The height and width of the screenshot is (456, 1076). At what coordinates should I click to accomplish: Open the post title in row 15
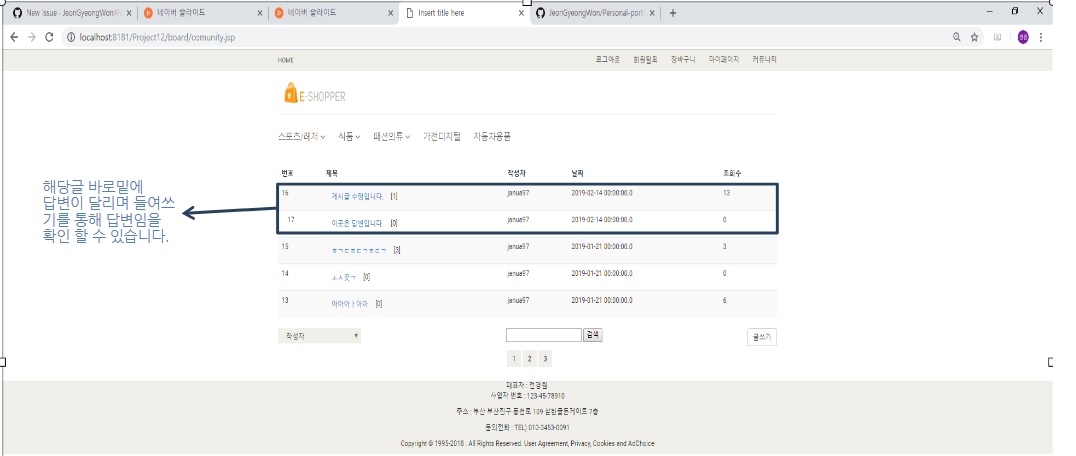click(x=359, y=250)
